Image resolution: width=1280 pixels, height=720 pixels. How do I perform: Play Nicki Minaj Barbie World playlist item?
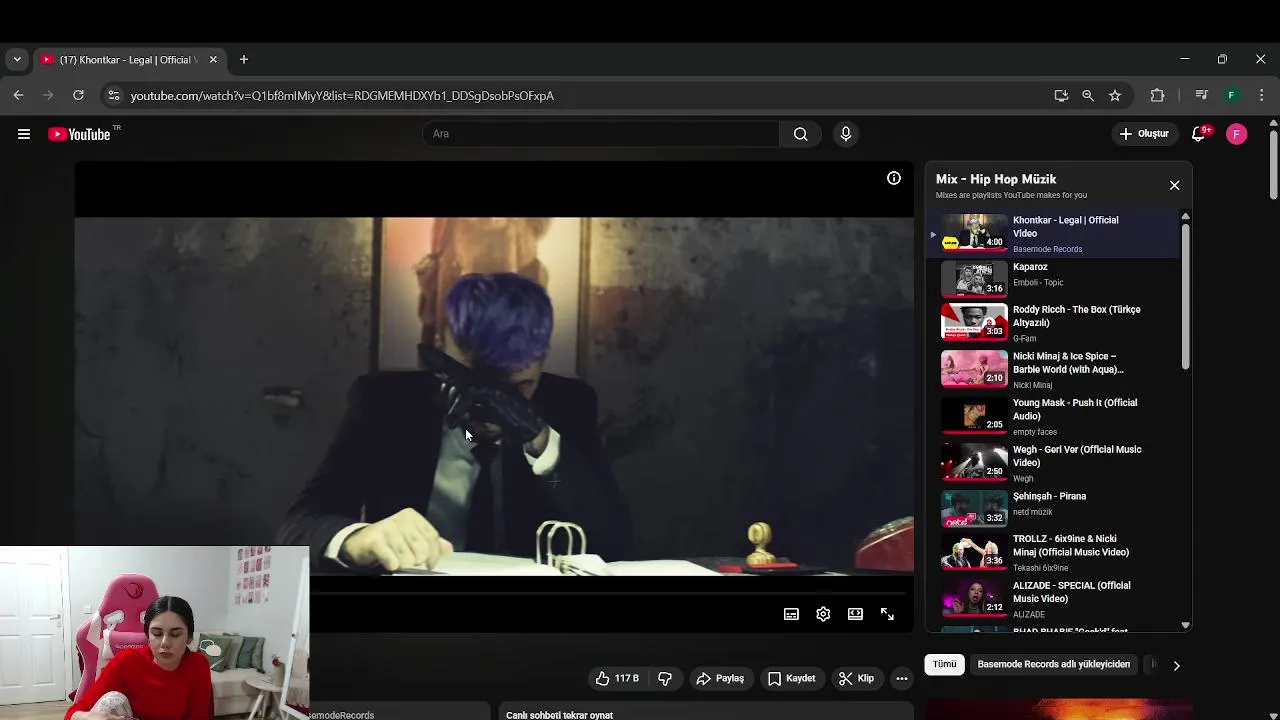pos(1053,370)
